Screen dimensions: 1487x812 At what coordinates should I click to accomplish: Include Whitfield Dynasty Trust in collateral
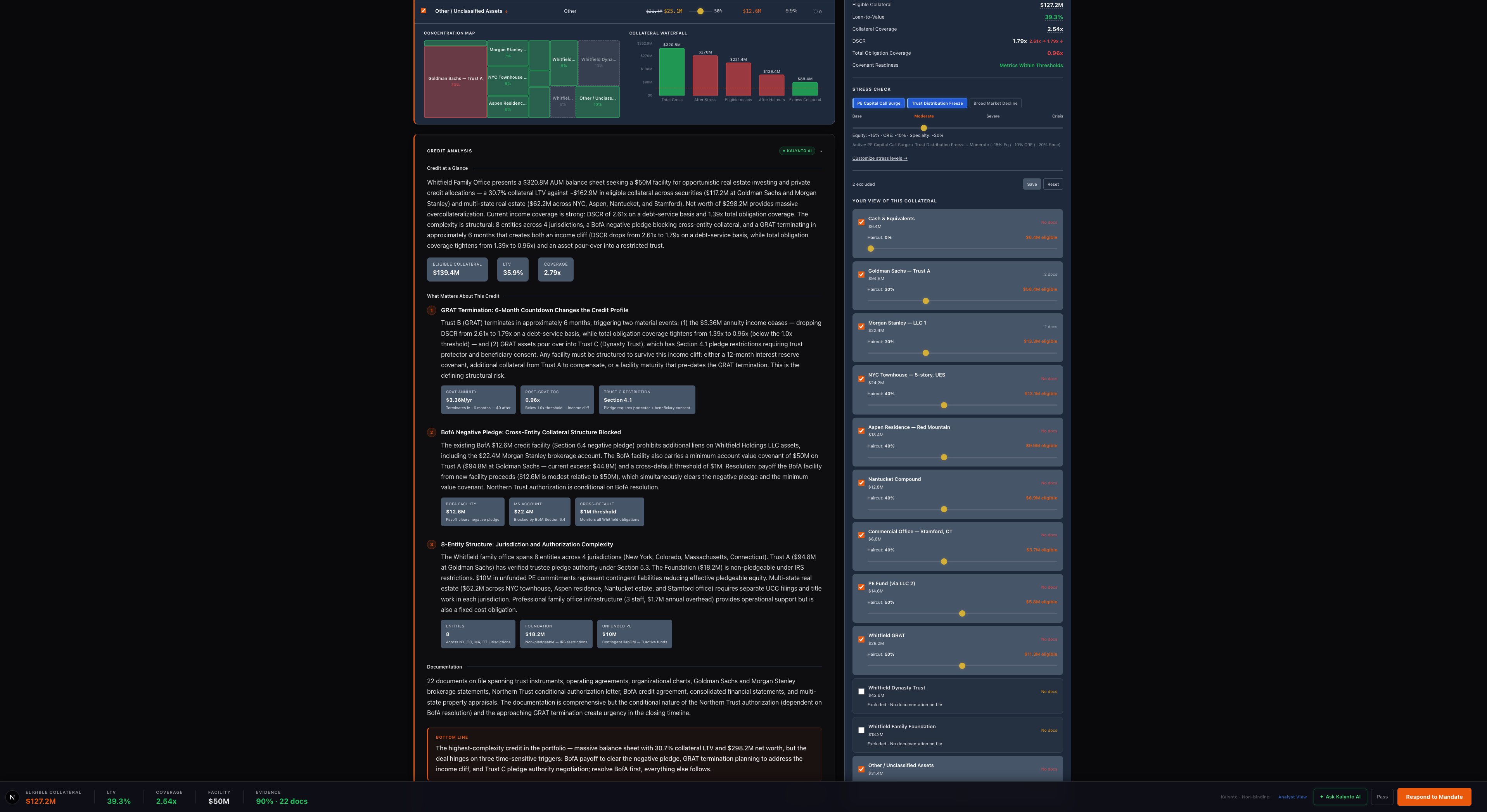(861, 691)
